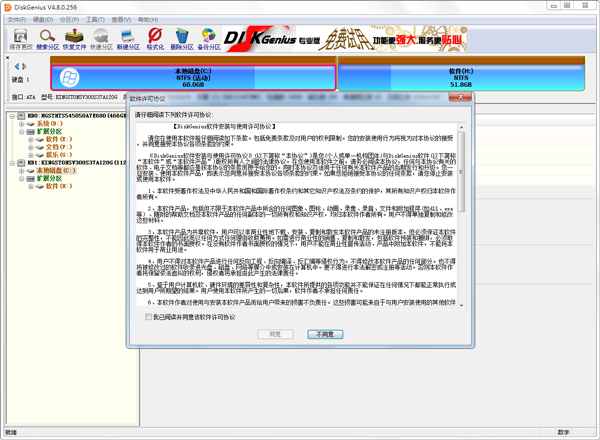Open the Backup Partition (备份分区) tool

coord(209,38)
